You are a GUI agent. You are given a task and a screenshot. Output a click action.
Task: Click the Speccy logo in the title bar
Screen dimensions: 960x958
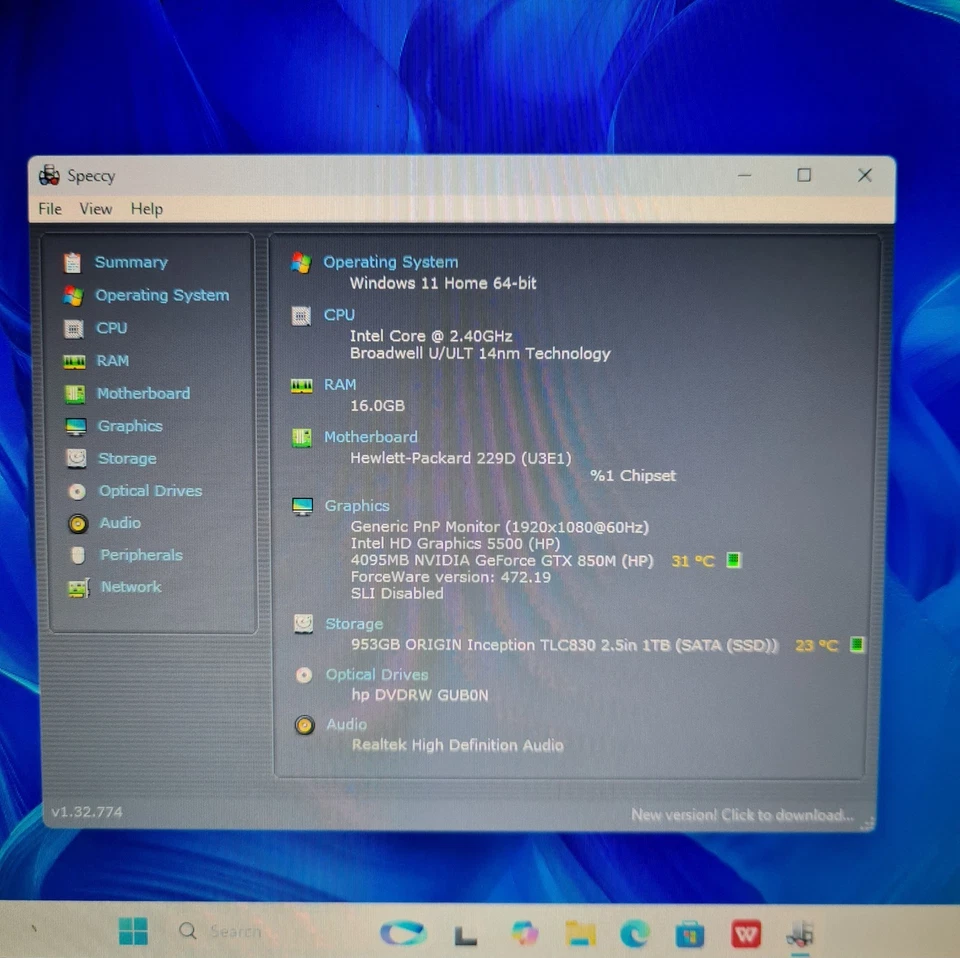[x=48, y=175]
